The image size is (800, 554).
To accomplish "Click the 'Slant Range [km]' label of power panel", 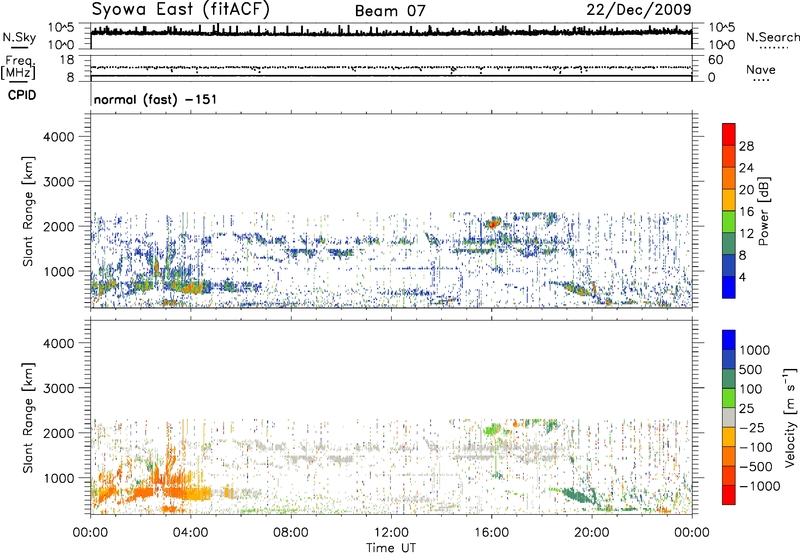I will (28, 211).
